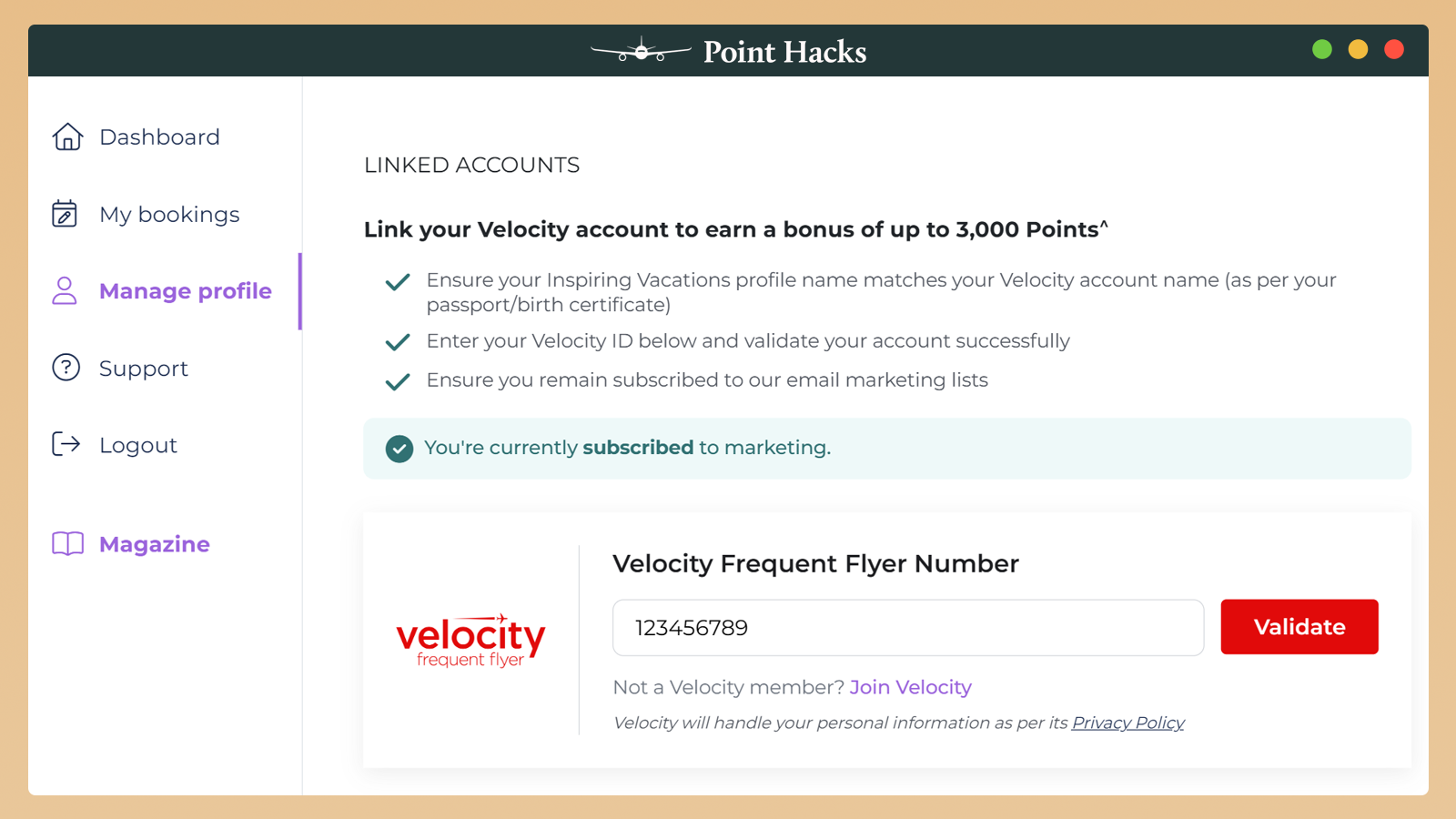This screenshot has width=1456, height=819.
Task: Go to My bookings
Action: coord(169,215)
